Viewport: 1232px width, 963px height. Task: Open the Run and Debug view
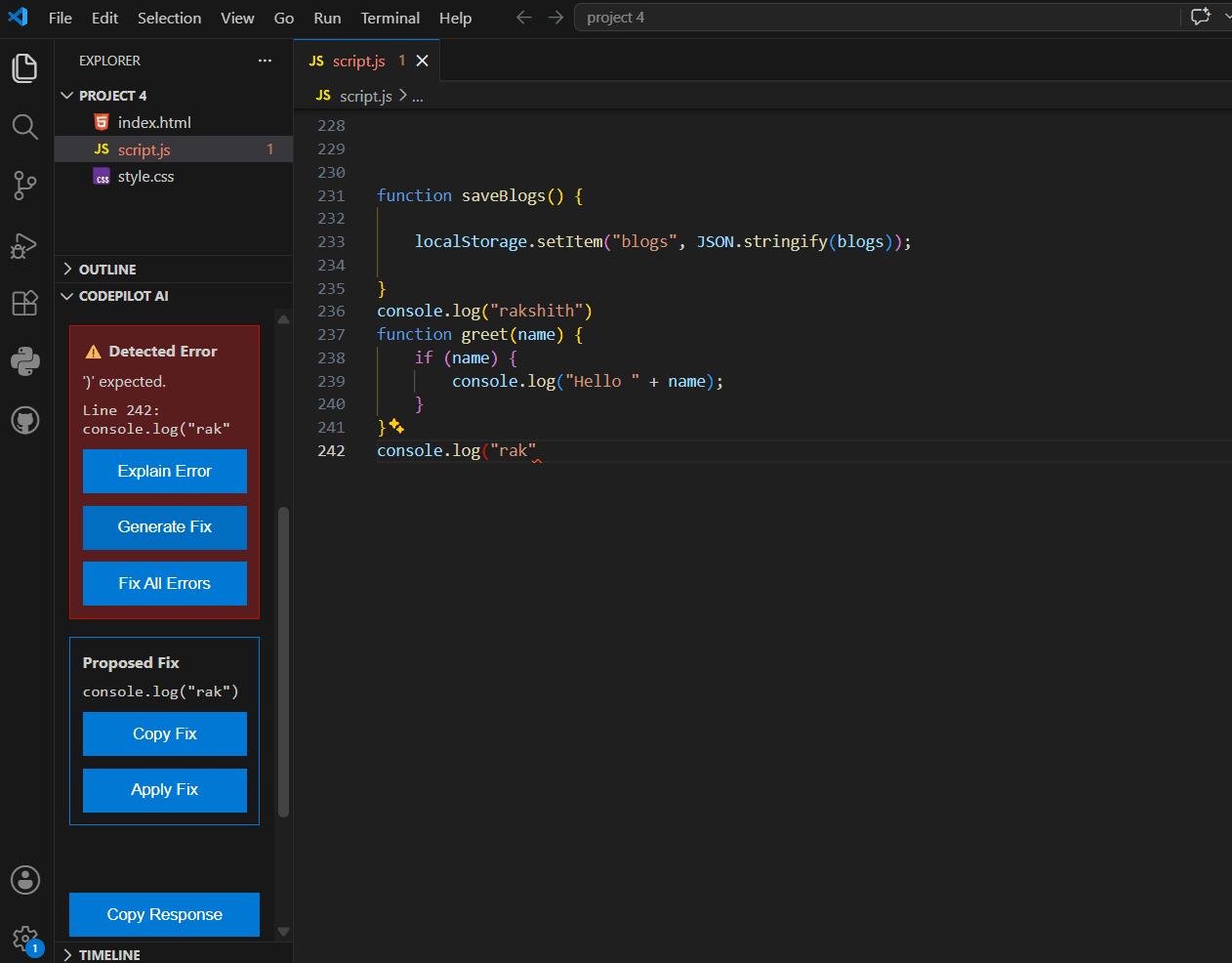coord(25,245)
